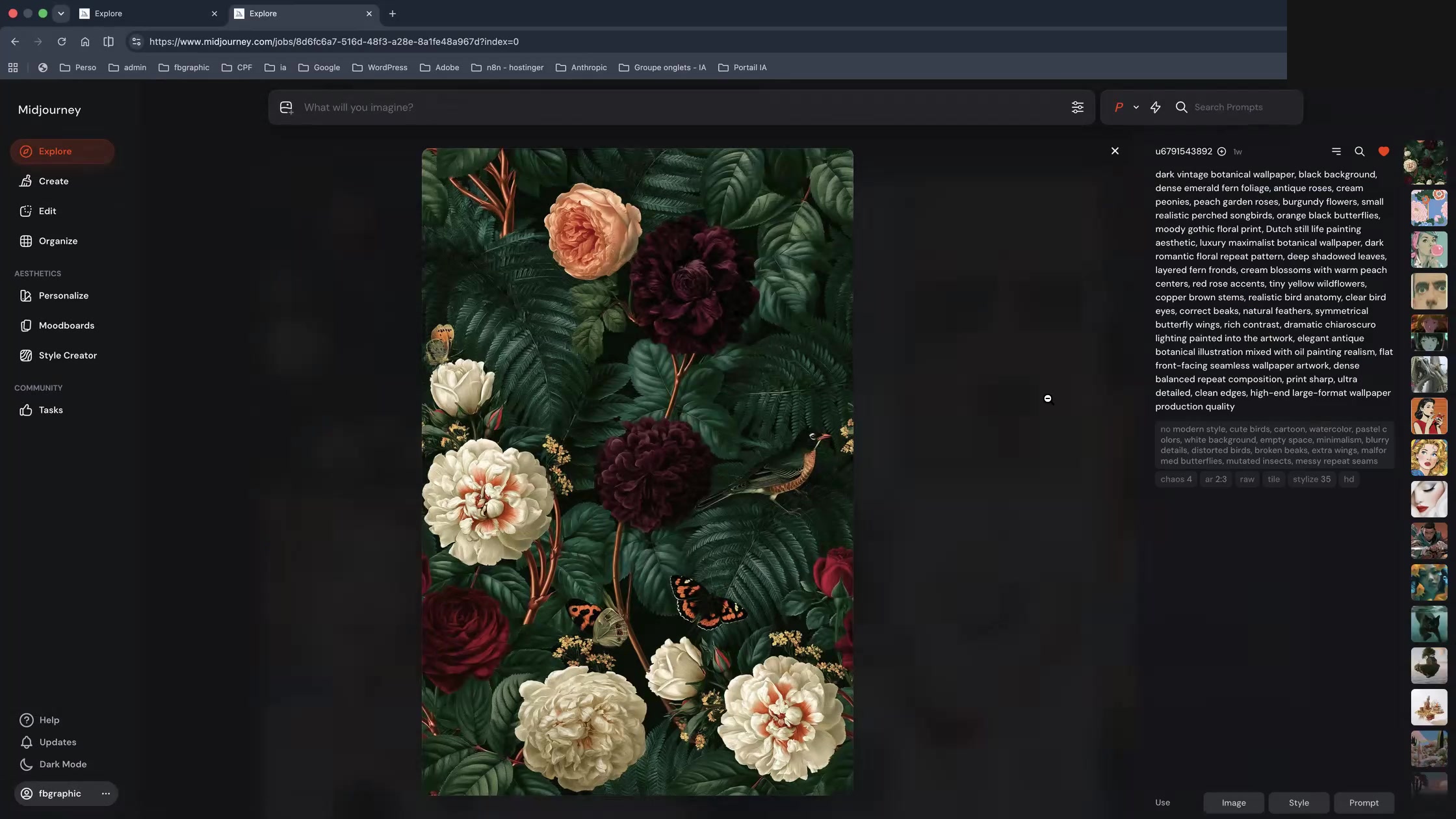Focus the 'What will you imagine?' prompt field
This screenshot has height=819, width=1456.
(682, 107)
